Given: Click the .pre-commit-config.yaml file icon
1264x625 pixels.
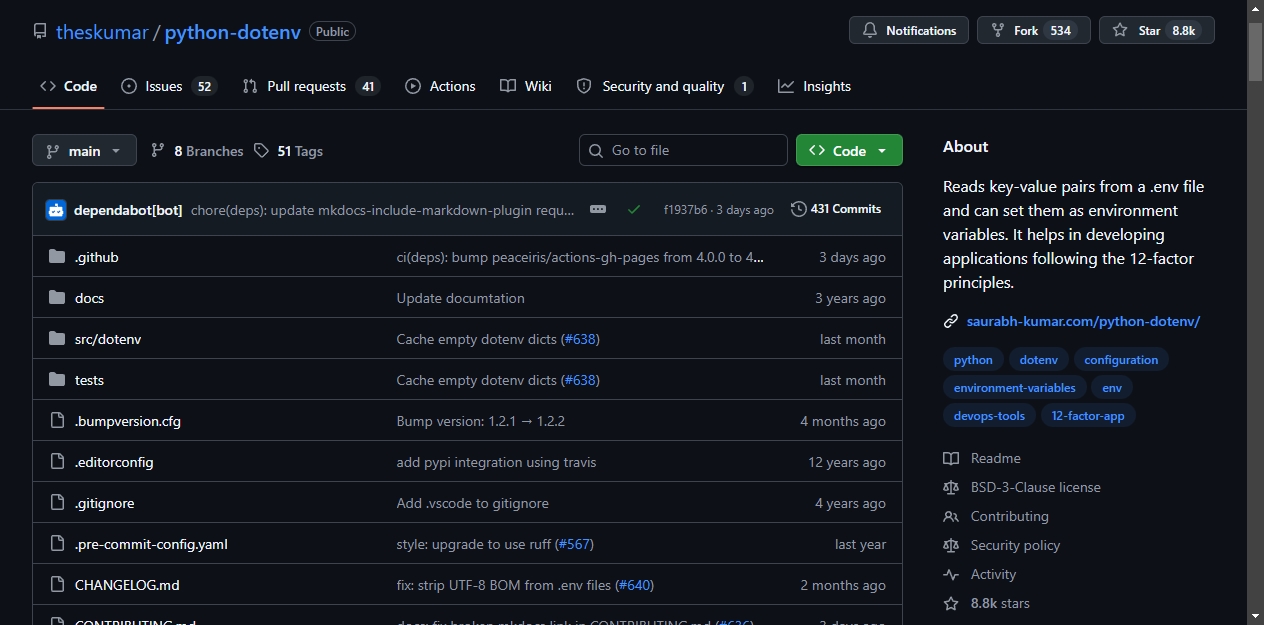Looking at the screenshot, I should tap(57, 544).
